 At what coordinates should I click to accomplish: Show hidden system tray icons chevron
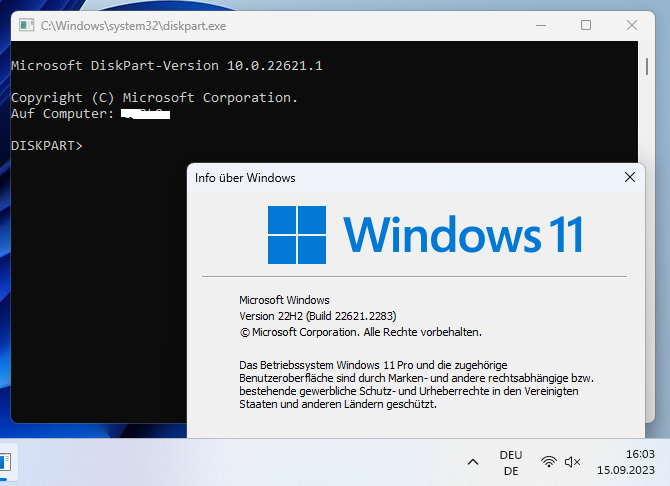(473, 462)
